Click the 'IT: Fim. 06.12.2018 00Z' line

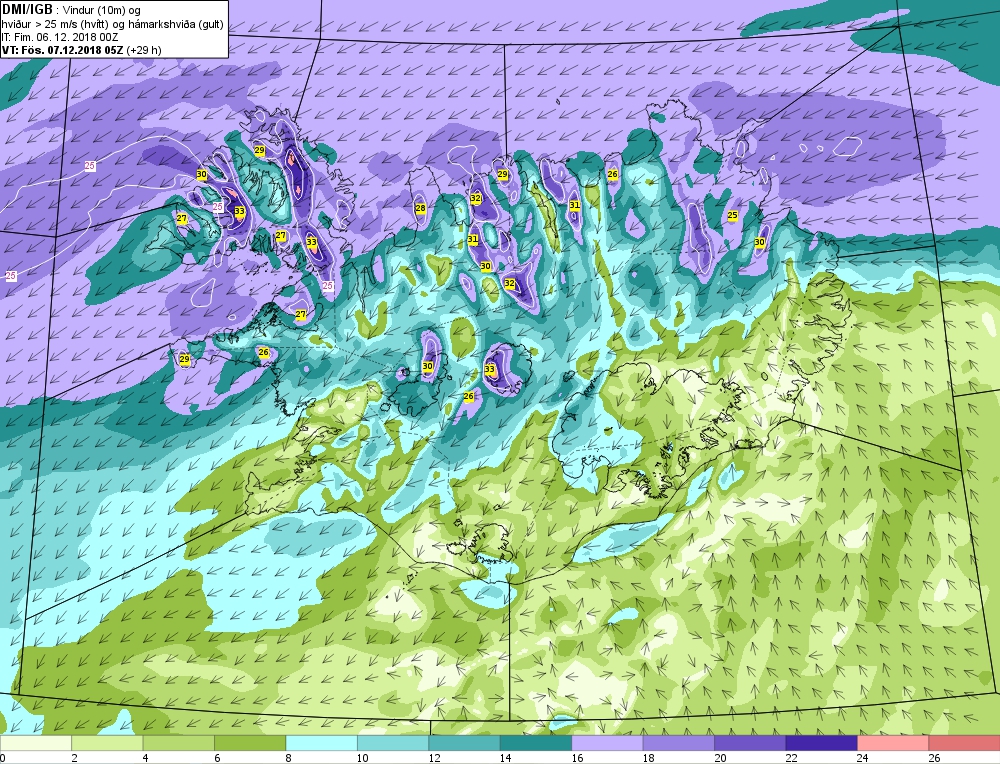(x=60, y=37)
